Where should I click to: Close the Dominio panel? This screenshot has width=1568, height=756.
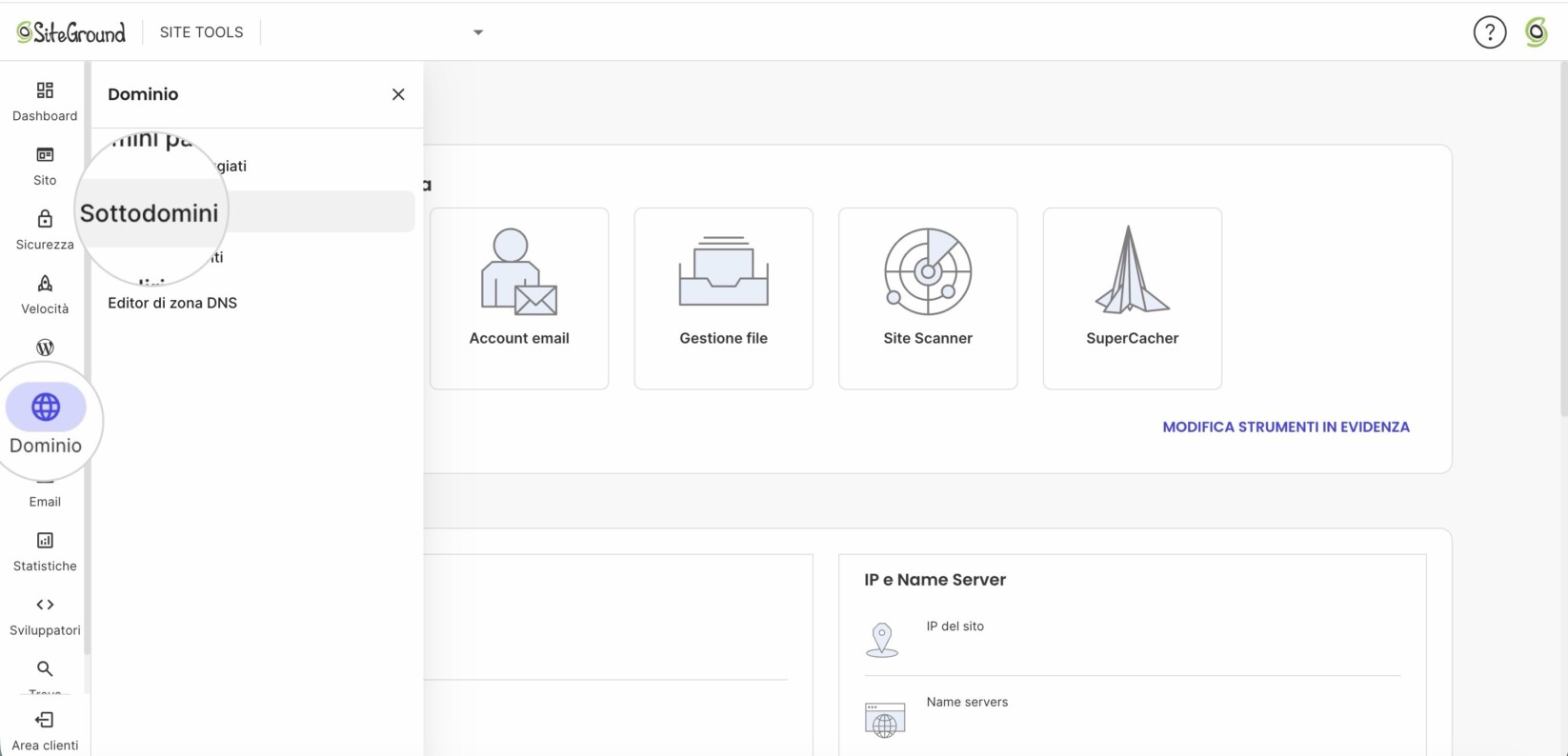(398, 94)
